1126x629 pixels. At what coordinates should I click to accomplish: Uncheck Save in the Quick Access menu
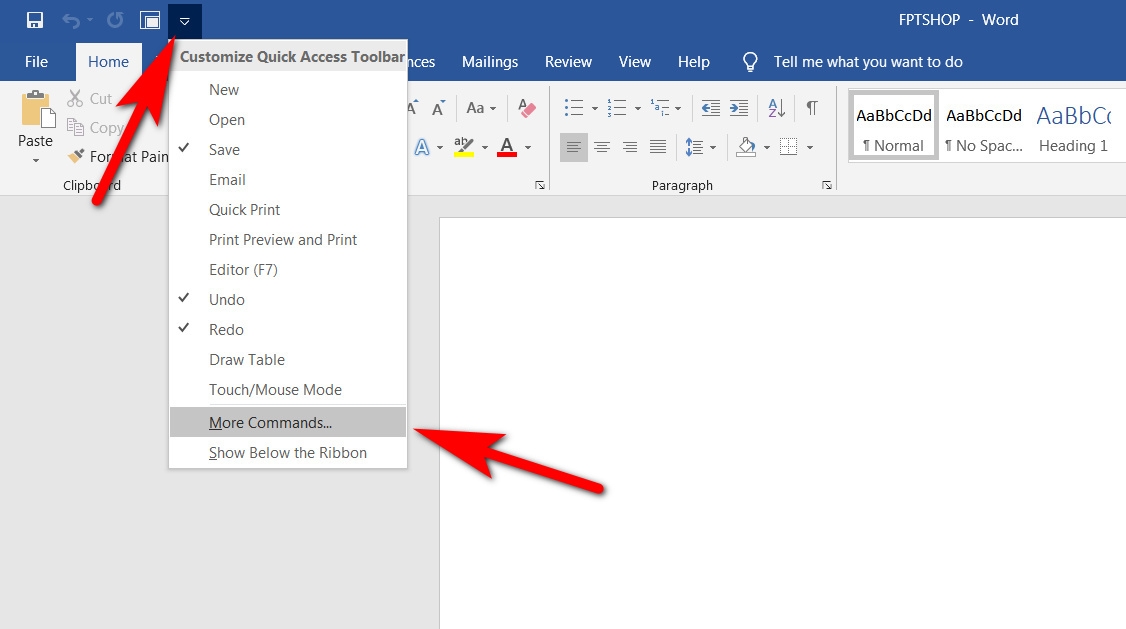[223, 149]
